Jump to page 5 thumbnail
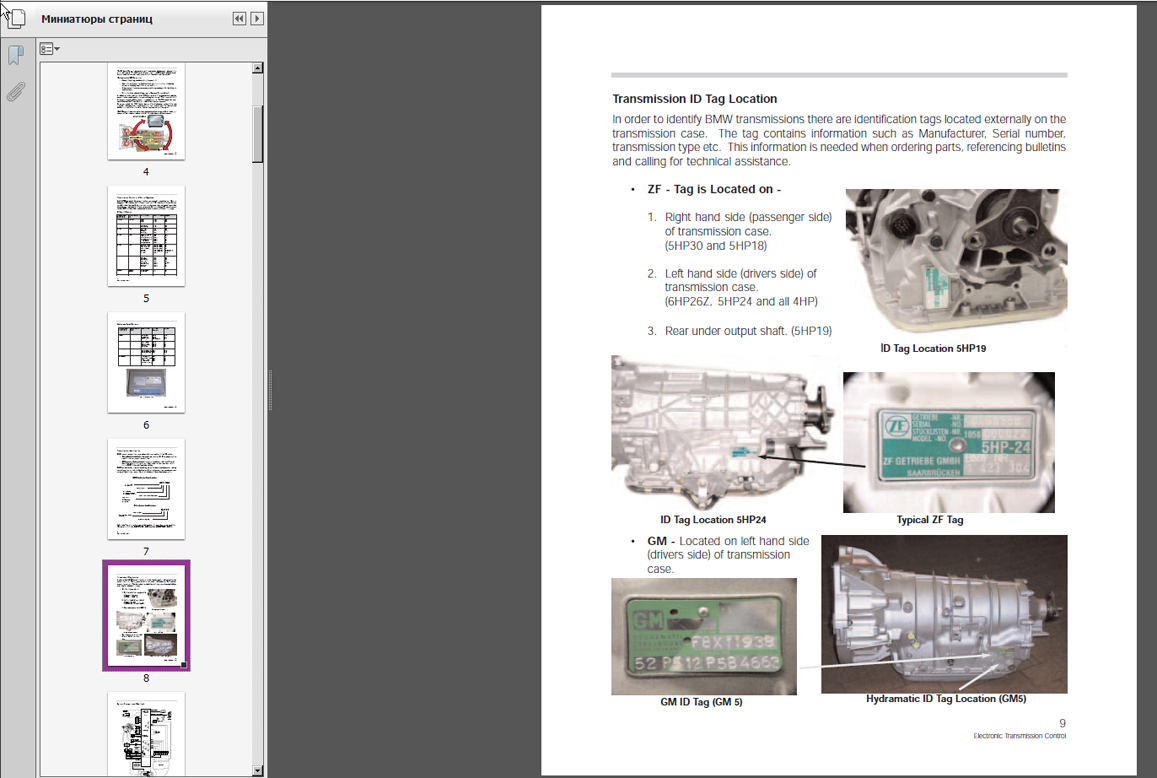Image resolution: width=1157 pixels, height=778 pixels. click(x=146, y=236)
